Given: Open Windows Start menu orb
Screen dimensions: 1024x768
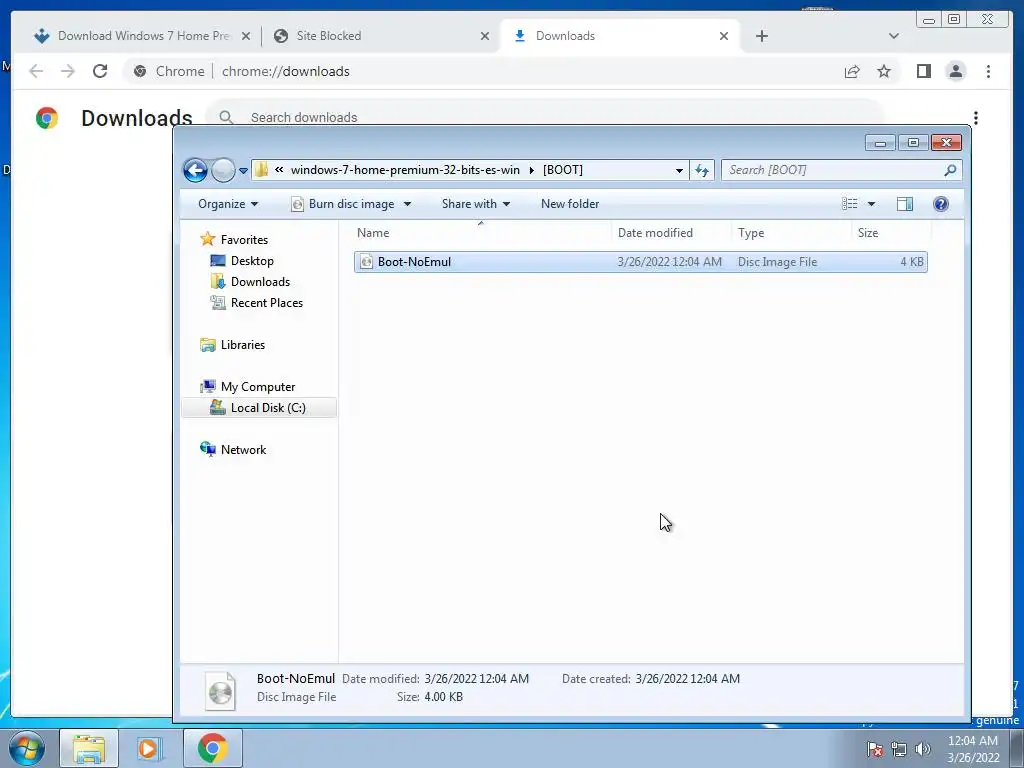Looking at the screenshot, I should pos(27,748).
